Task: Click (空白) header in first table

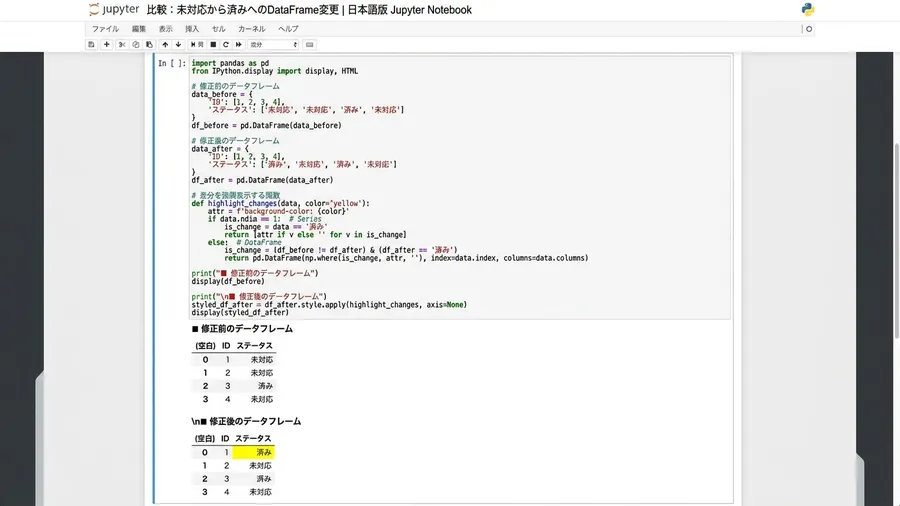Action: pos(205,345)
